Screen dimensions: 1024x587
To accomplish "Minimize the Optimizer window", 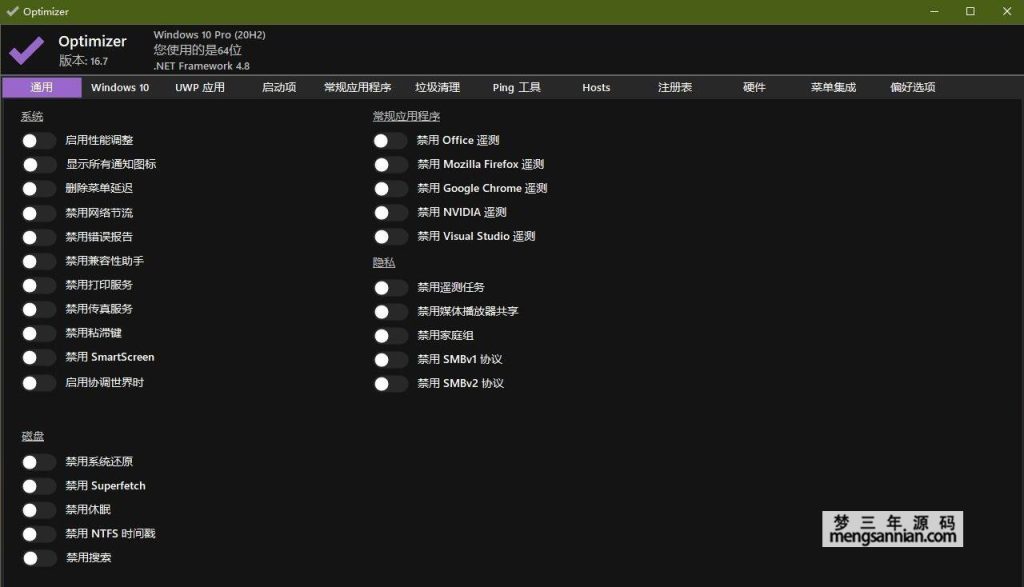I will click(x=935, y=12).
